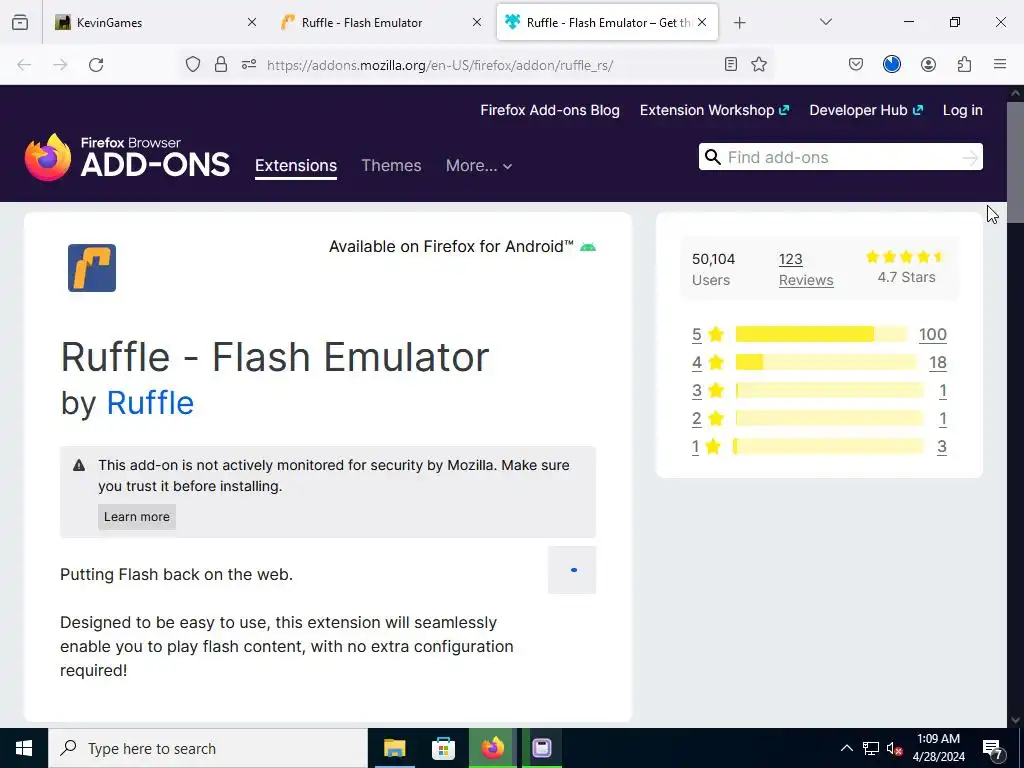
Task: Open the Ruffle author link
Action: (x=150, y=403)
